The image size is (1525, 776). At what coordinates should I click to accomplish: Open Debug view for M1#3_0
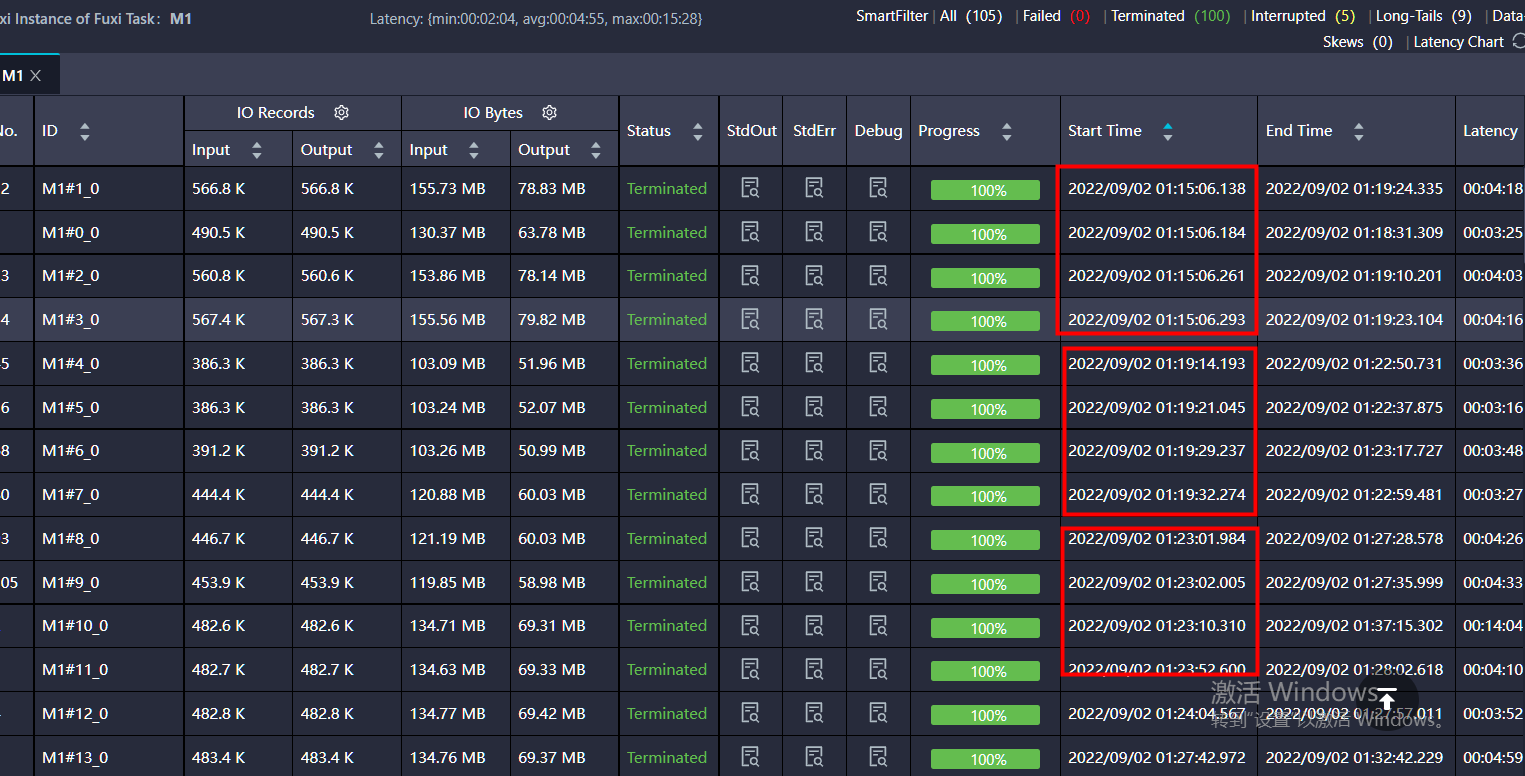pos(878,319)
